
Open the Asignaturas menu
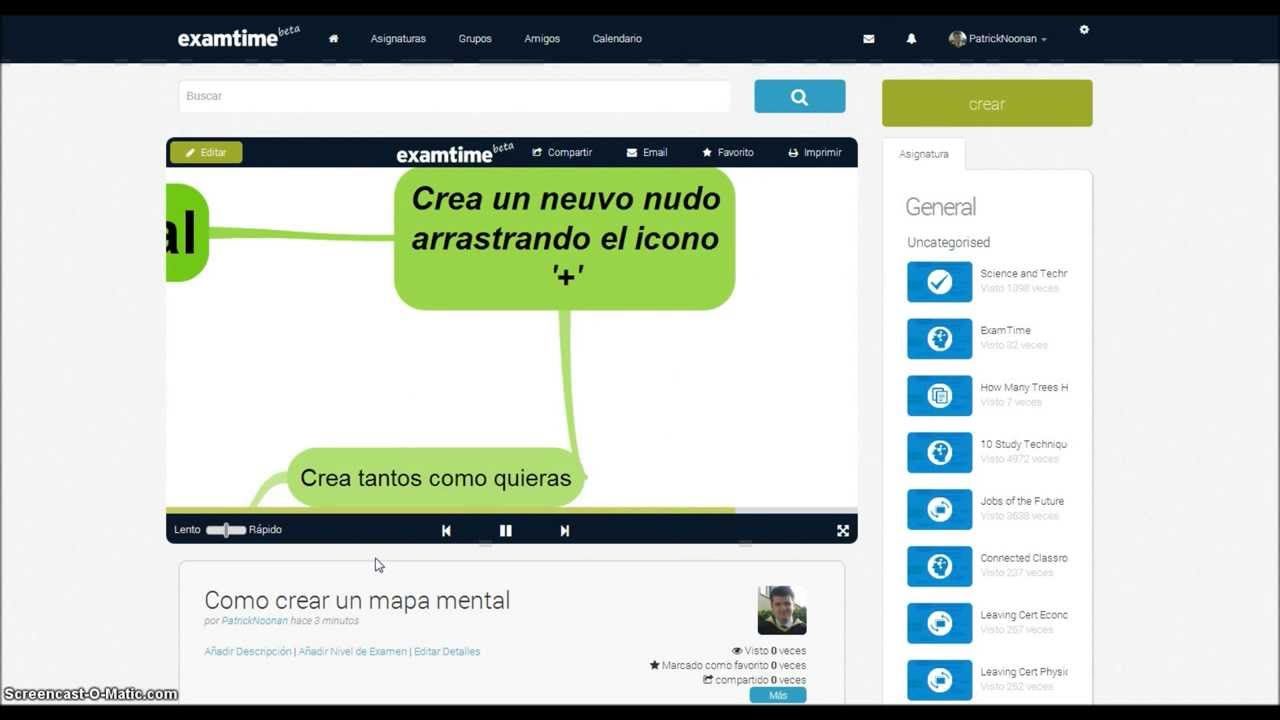[398, 39]
